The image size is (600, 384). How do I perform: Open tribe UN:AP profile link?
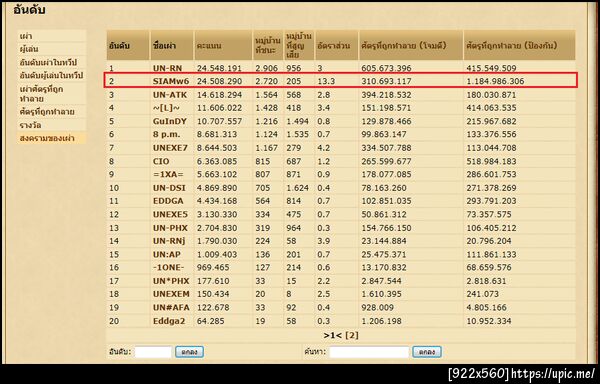[x=166, y=254]
